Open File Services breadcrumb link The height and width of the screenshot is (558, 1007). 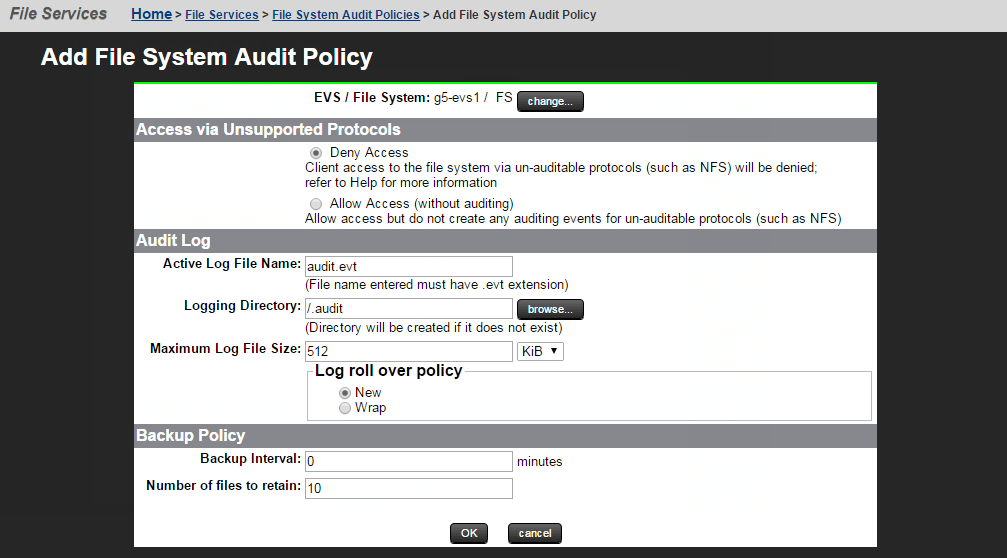(227, 15)
